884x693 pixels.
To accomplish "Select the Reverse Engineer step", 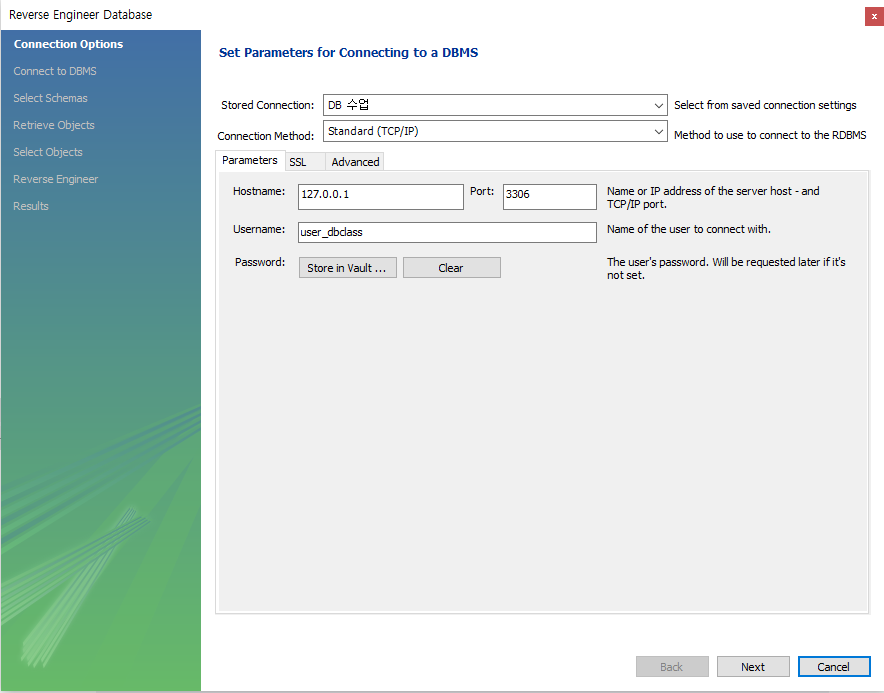I will point(55,179).
